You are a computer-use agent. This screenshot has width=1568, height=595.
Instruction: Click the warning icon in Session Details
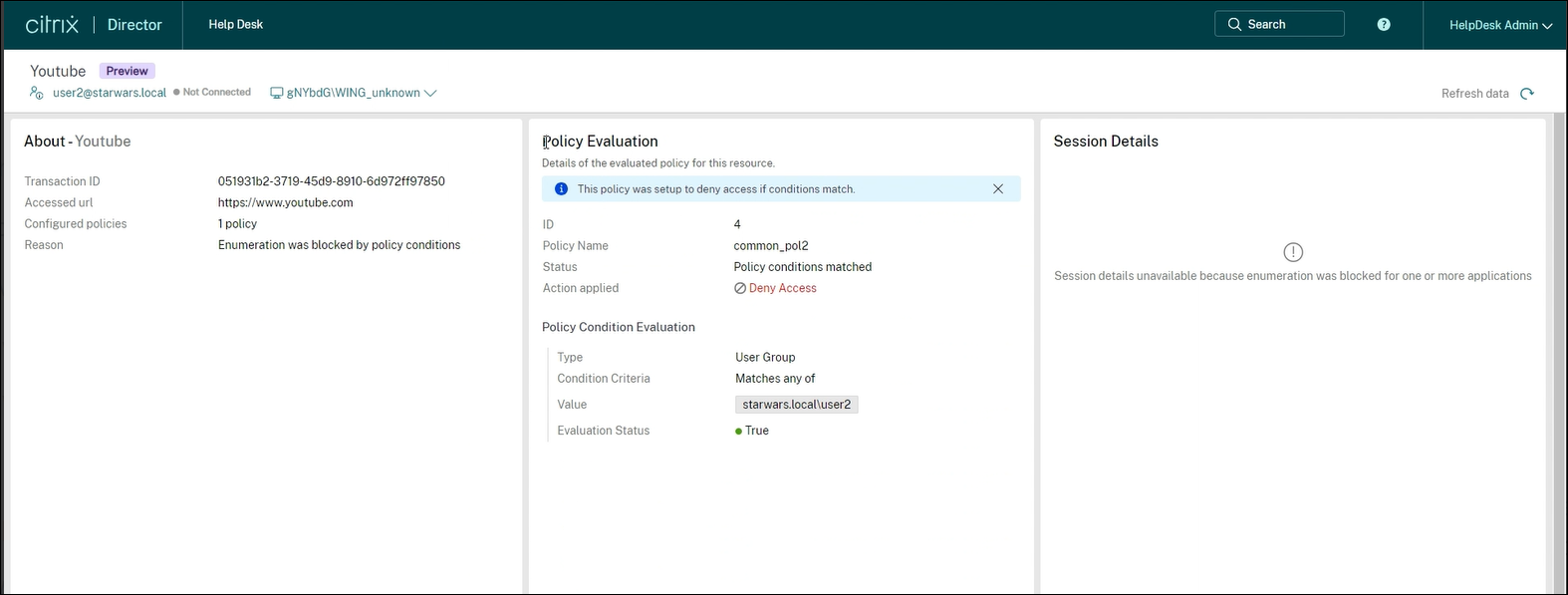[1293, 252]
